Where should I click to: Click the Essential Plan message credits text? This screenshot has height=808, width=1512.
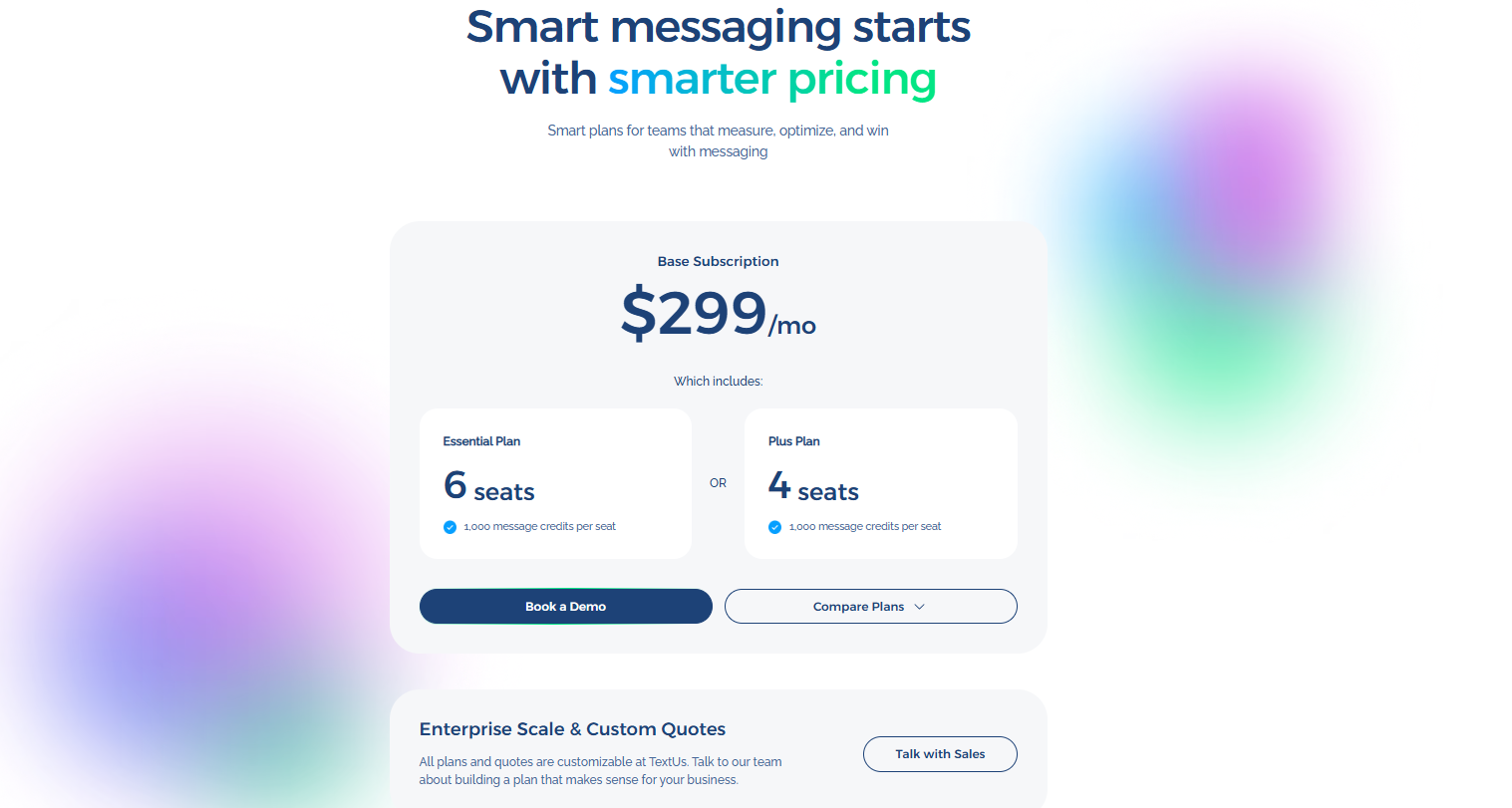(x=539, y=526)
